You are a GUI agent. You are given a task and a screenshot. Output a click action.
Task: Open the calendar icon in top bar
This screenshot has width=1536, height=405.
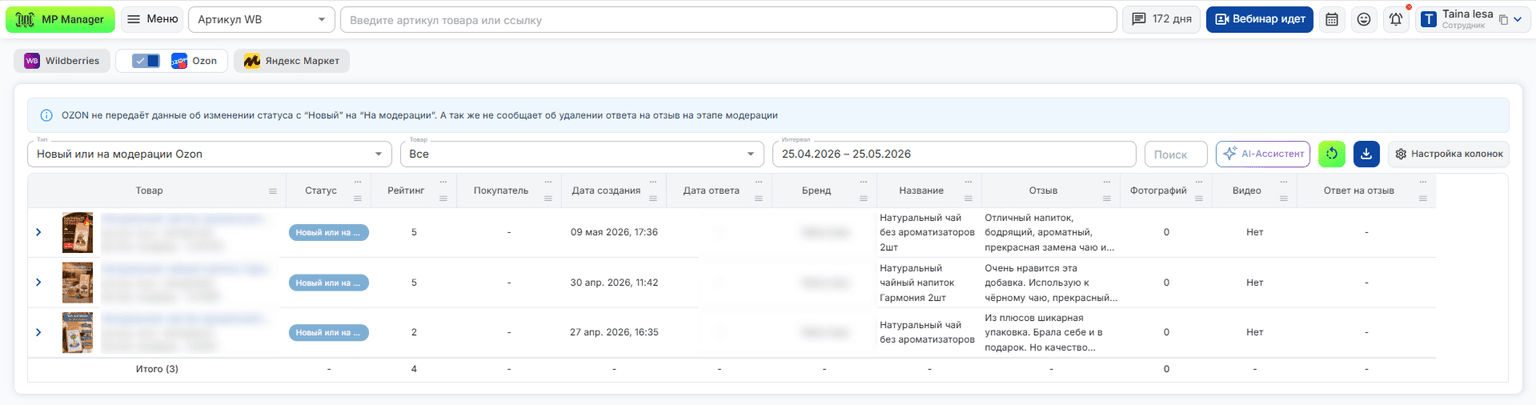click(x=1332, y=19)
